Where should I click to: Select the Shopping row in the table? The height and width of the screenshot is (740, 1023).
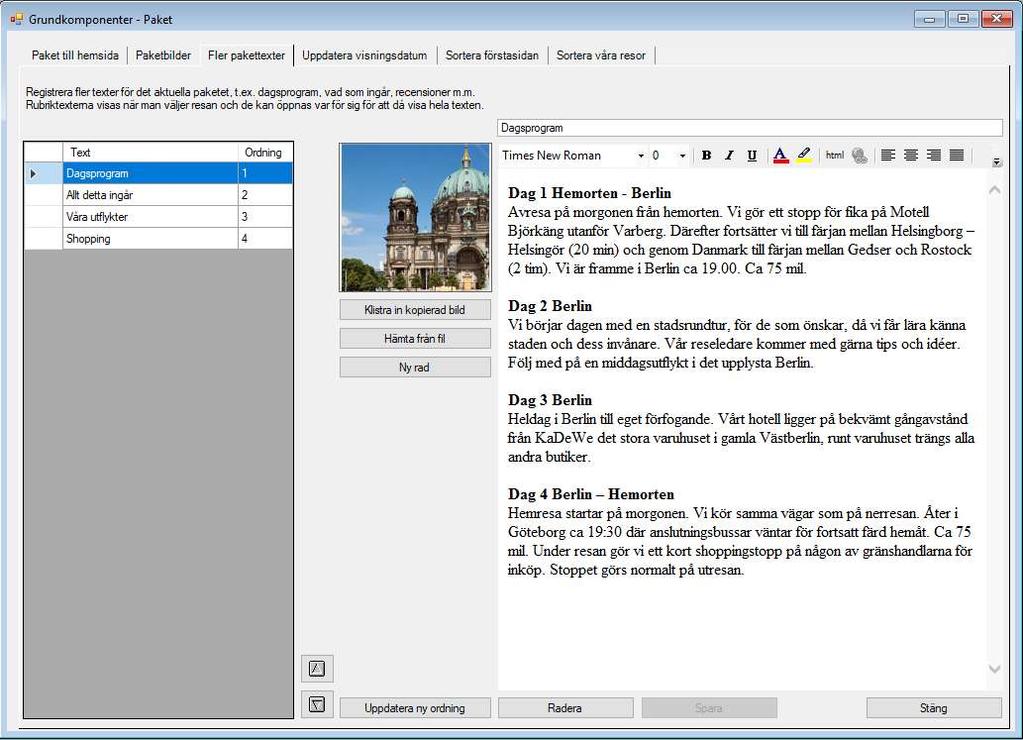pos(159,239)
